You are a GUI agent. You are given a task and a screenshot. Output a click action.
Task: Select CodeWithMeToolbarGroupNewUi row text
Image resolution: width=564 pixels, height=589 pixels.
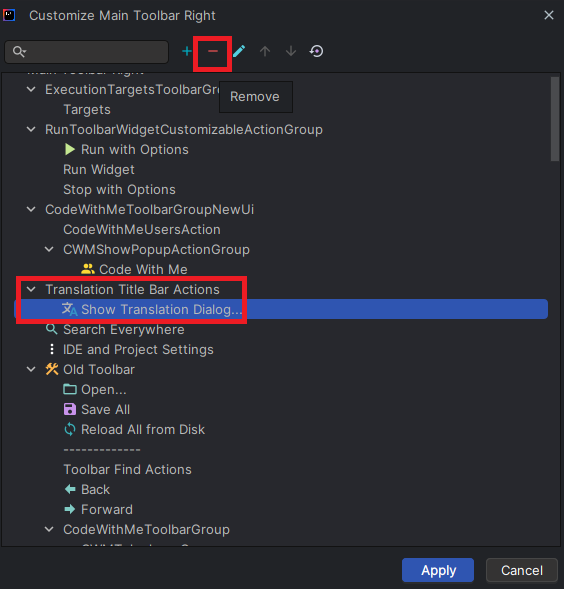tap(150, 209)
